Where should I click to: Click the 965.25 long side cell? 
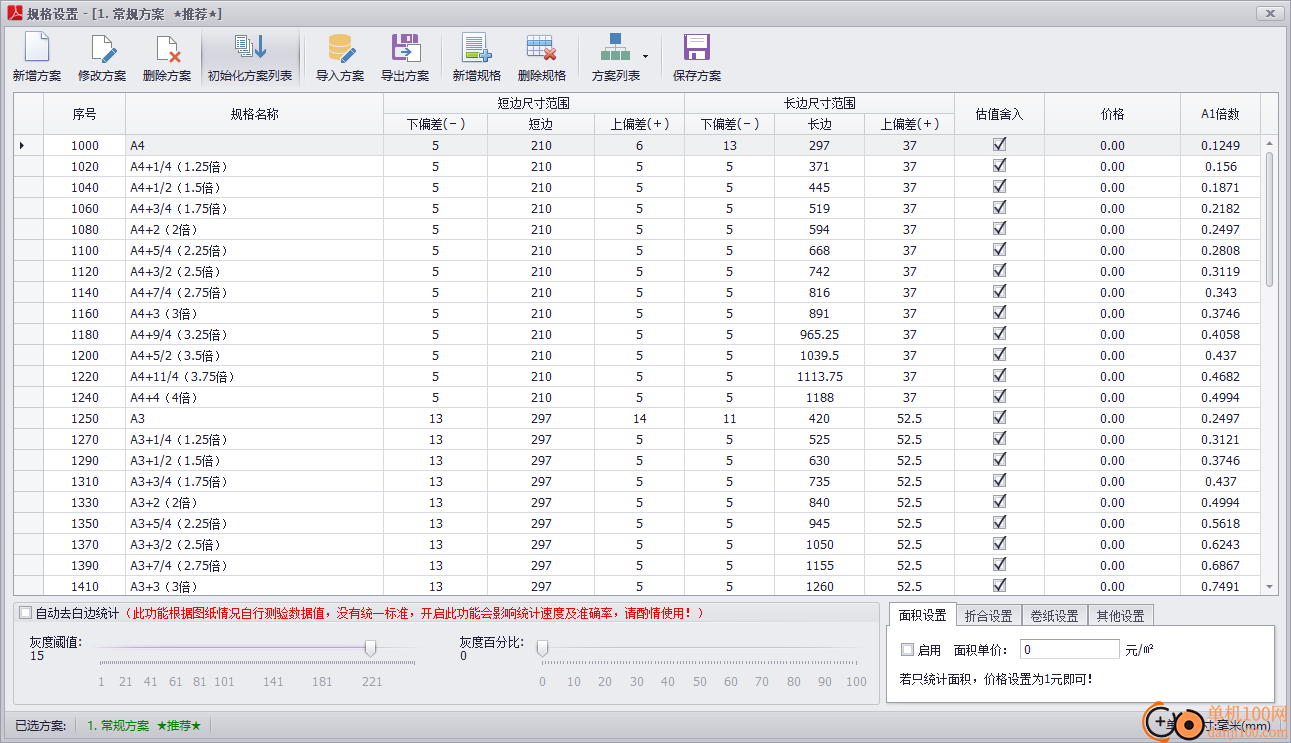(x=819, y=334)
